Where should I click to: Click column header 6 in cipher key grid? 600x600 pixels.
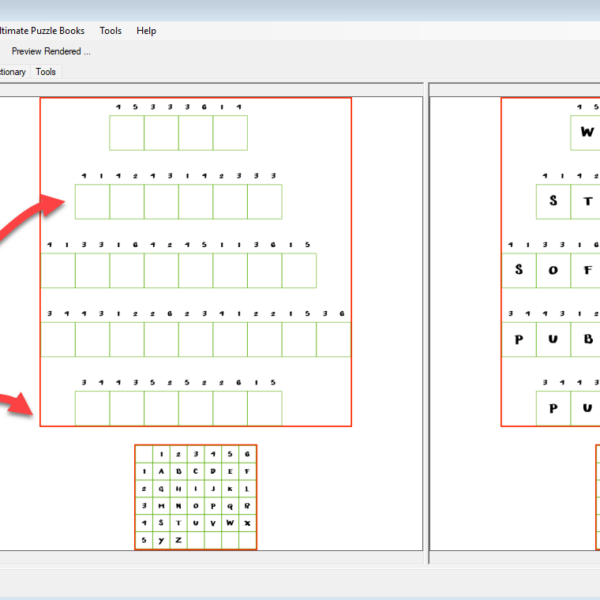pos(247,454)
